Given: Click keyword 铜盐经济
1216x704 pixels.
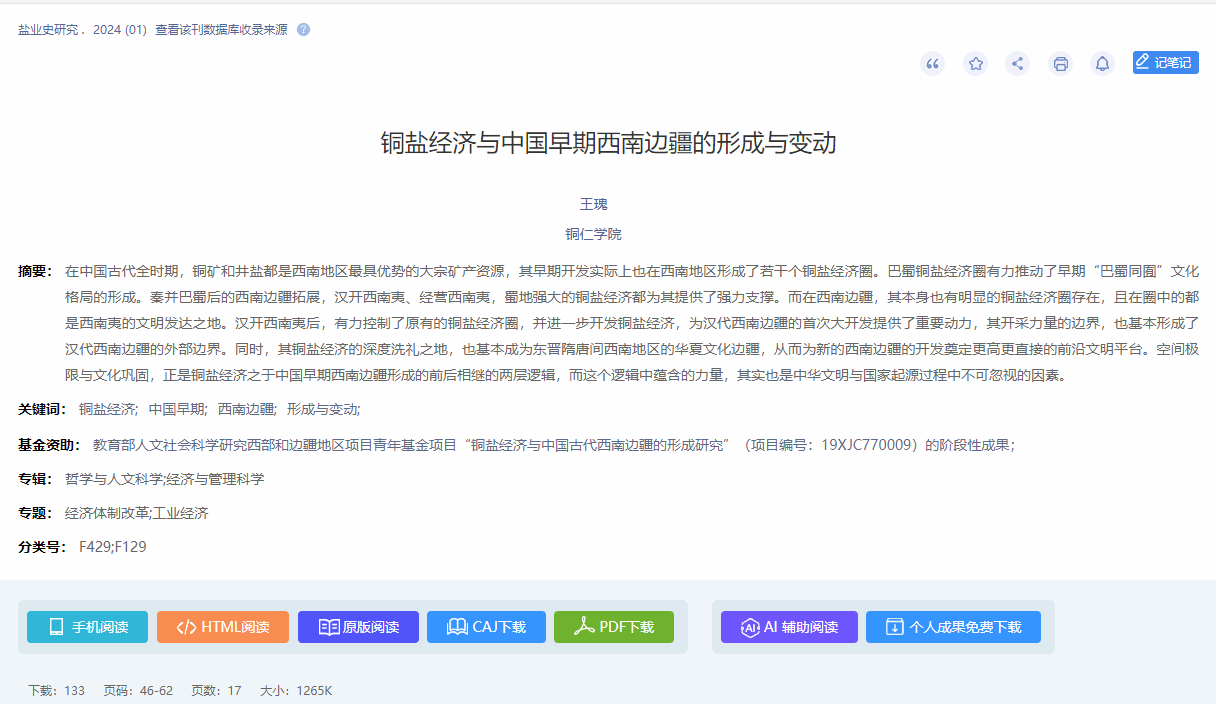Looking at the screenshot, I should [x=107, y=409].
